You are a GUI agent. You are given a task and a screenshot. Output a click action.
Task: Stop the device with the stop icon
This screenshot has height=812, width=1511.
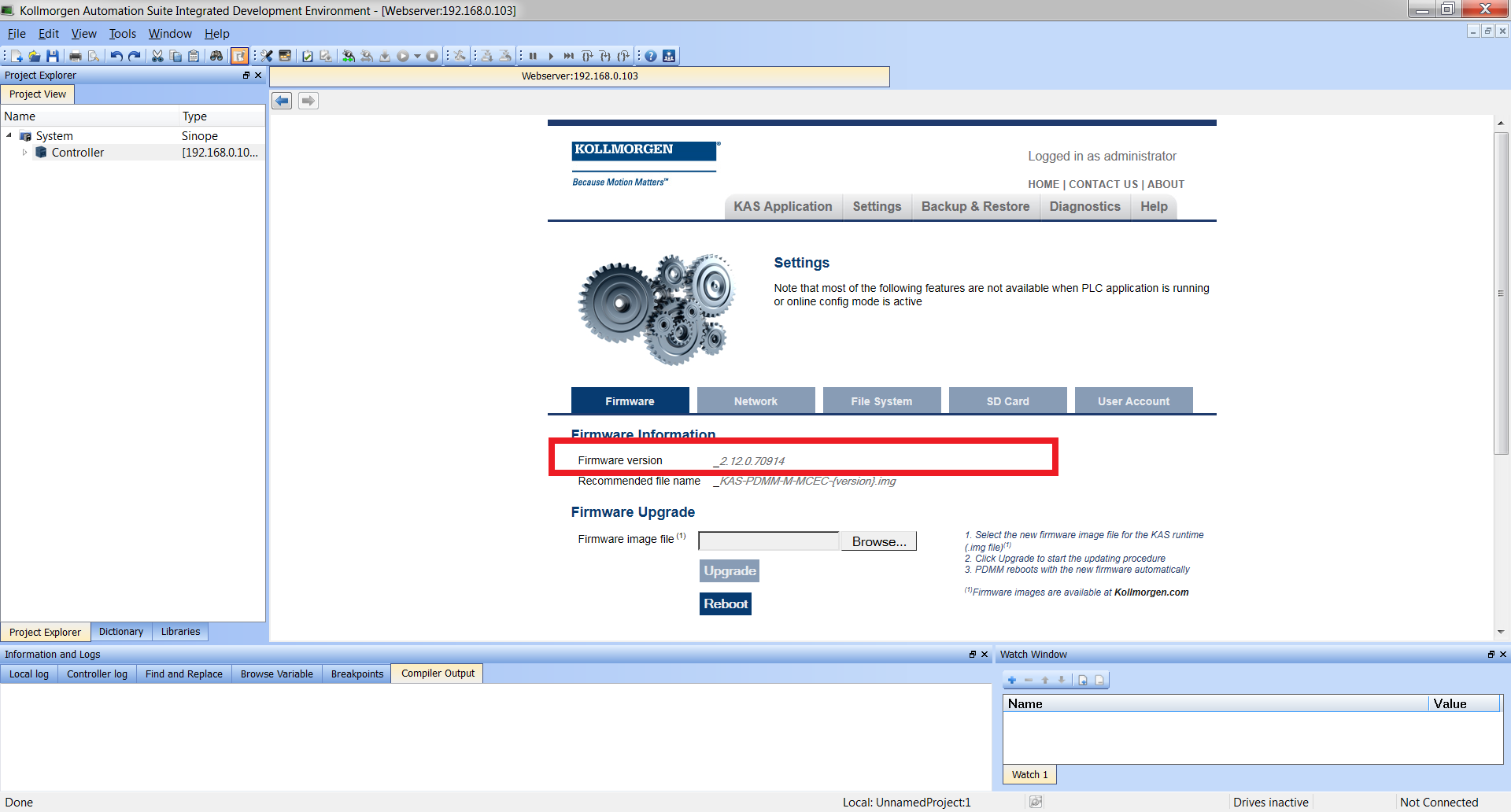tap(432, 56)
